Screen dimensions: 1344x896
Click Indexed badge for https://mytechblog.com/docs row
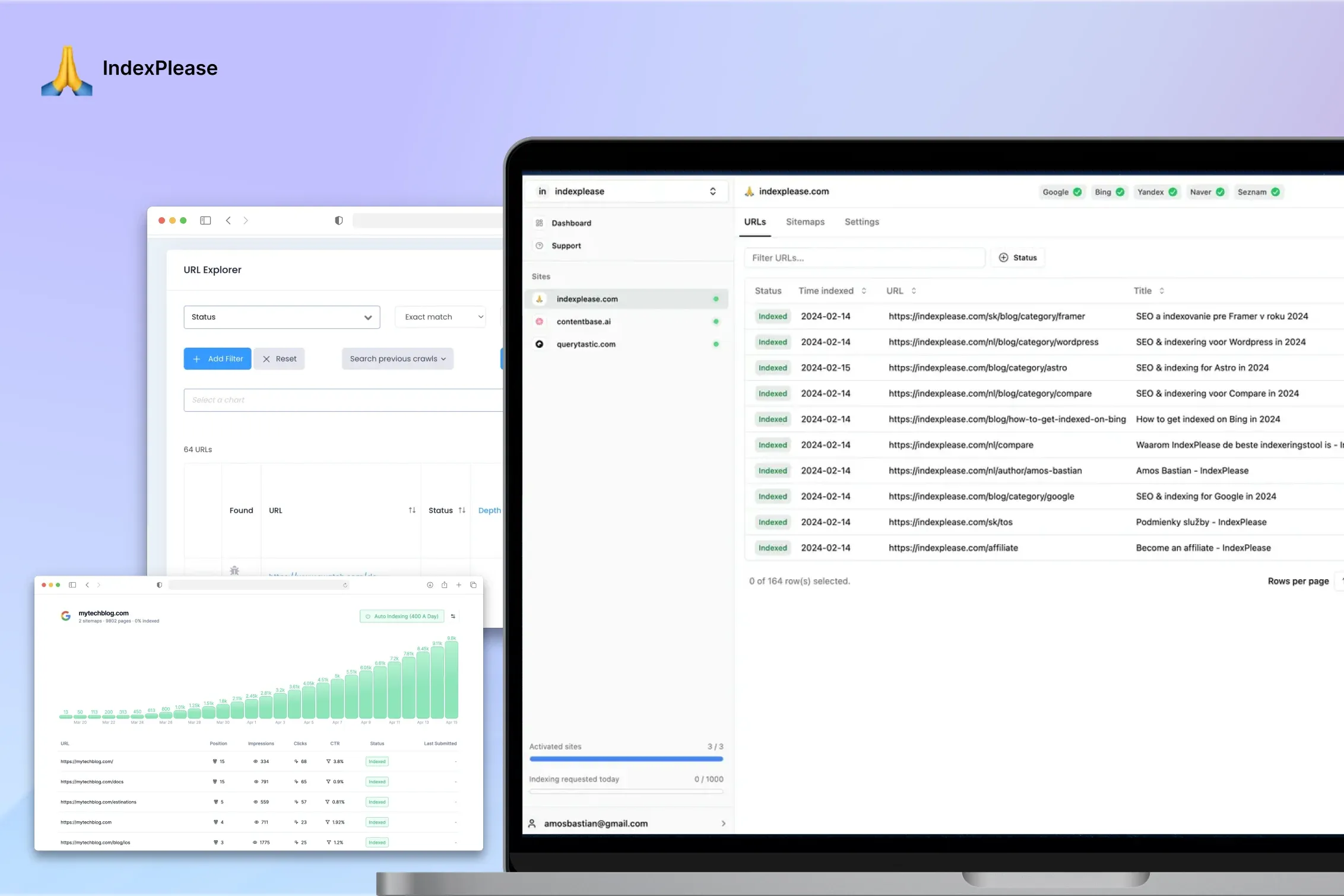pos(377,782)
